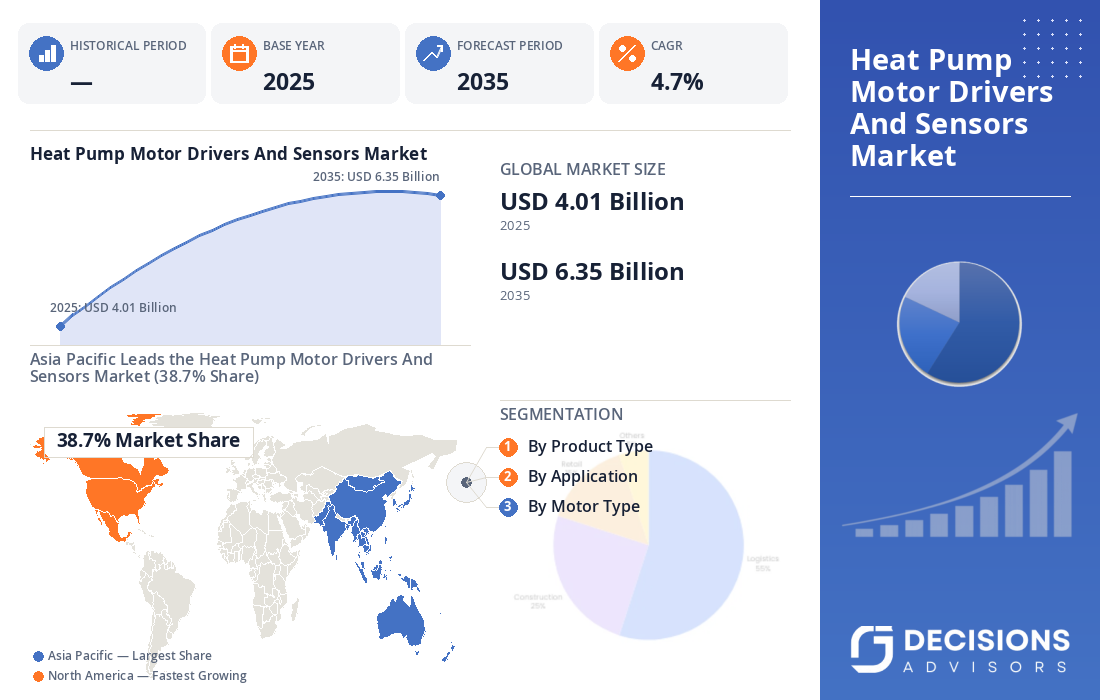
Task: Click the HISTORICAL PERIOD label
Action: pyautogui.click(x=128, y=46)
